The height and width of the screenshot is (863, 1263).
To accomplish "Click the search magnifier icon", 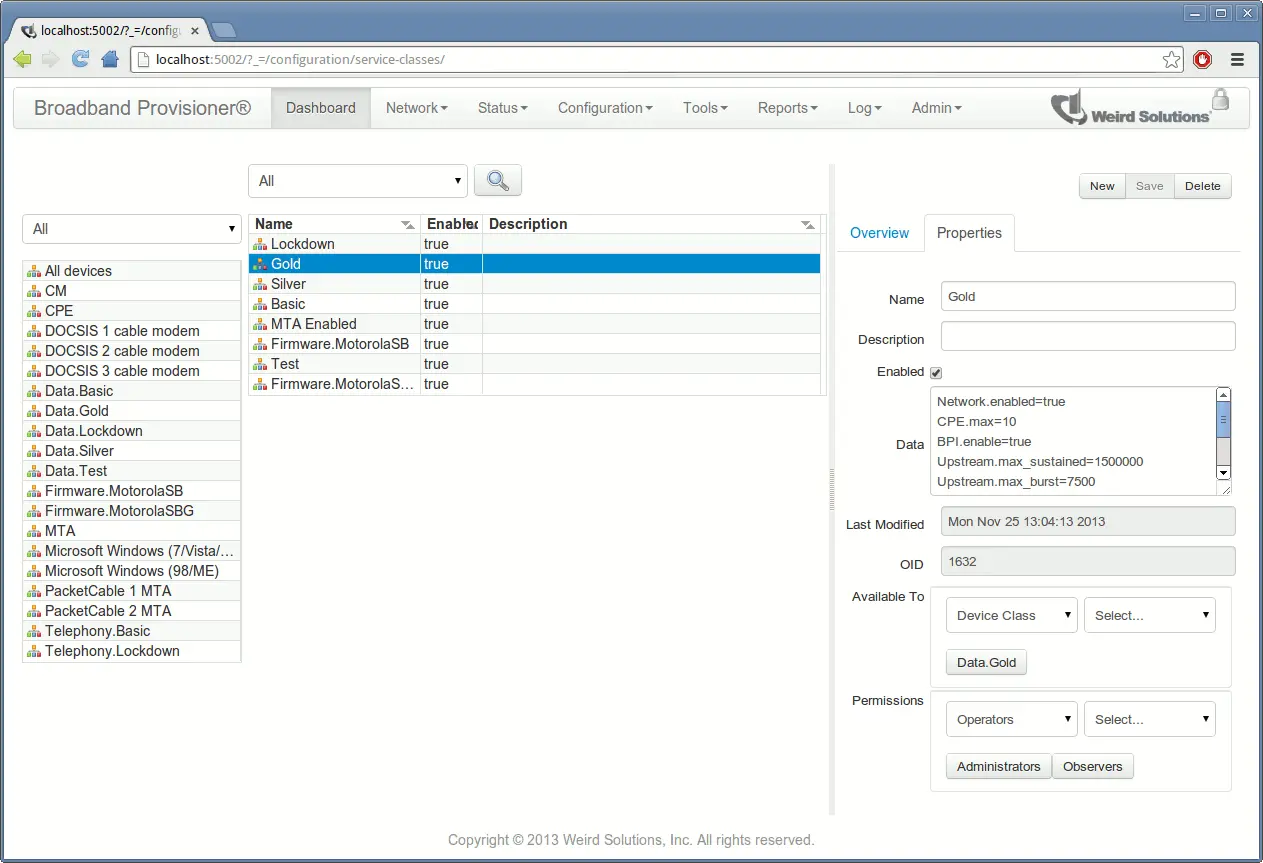I will tap(497, 180).
